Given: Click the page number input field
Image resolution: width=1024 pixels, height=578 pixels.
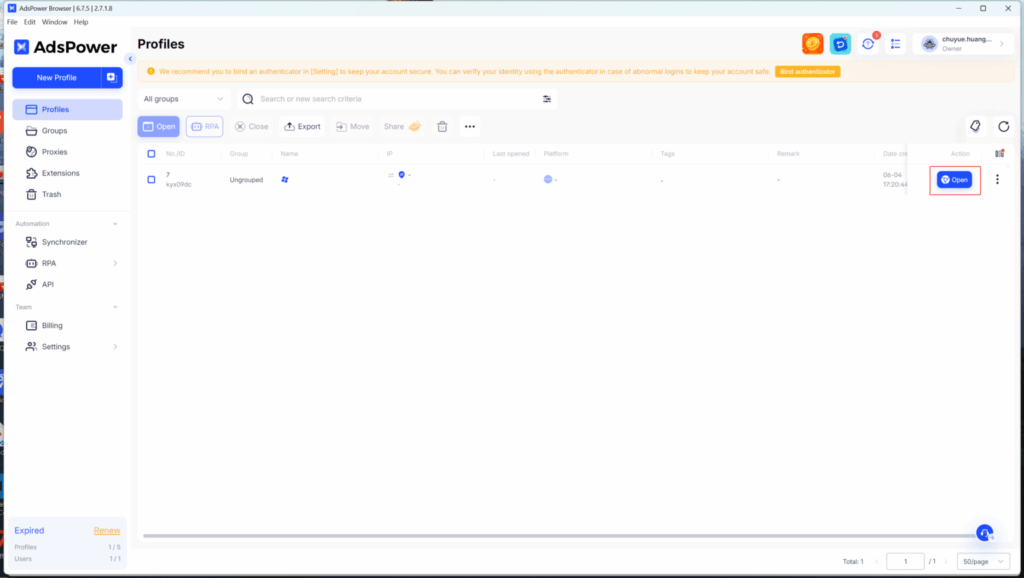Looking at the screenshot, I should pyautogui.click(x=905, y=562).
